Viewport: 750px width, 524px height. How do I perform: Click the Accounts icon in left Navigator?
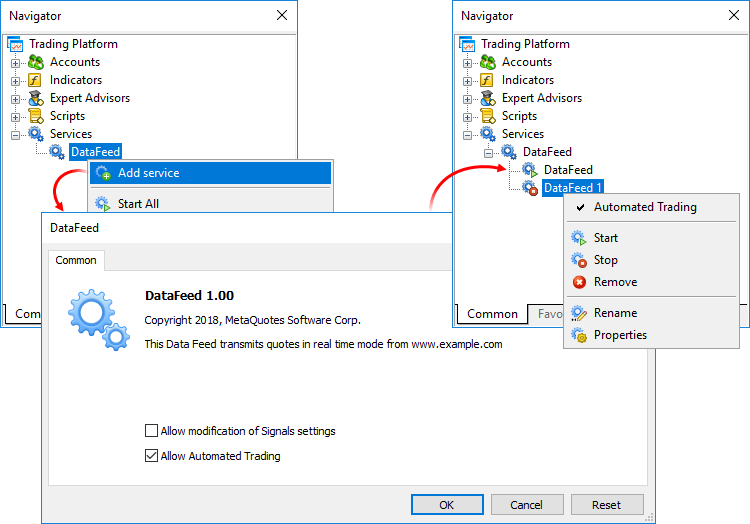coord(37,62)
